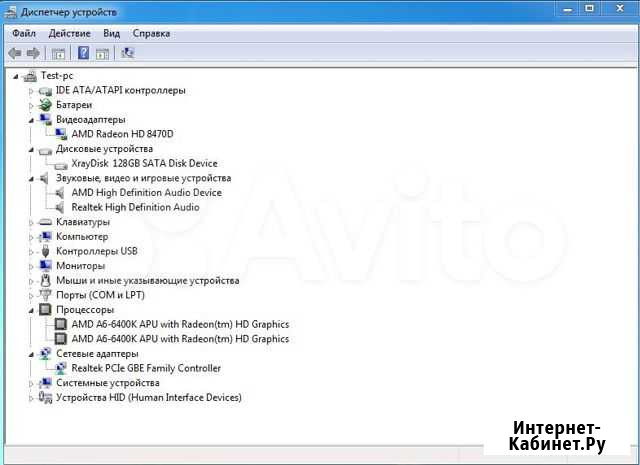
Task: Click the AMD High Definition Audio Device icon
Action: pyautogui.click(x=61, y=193)
